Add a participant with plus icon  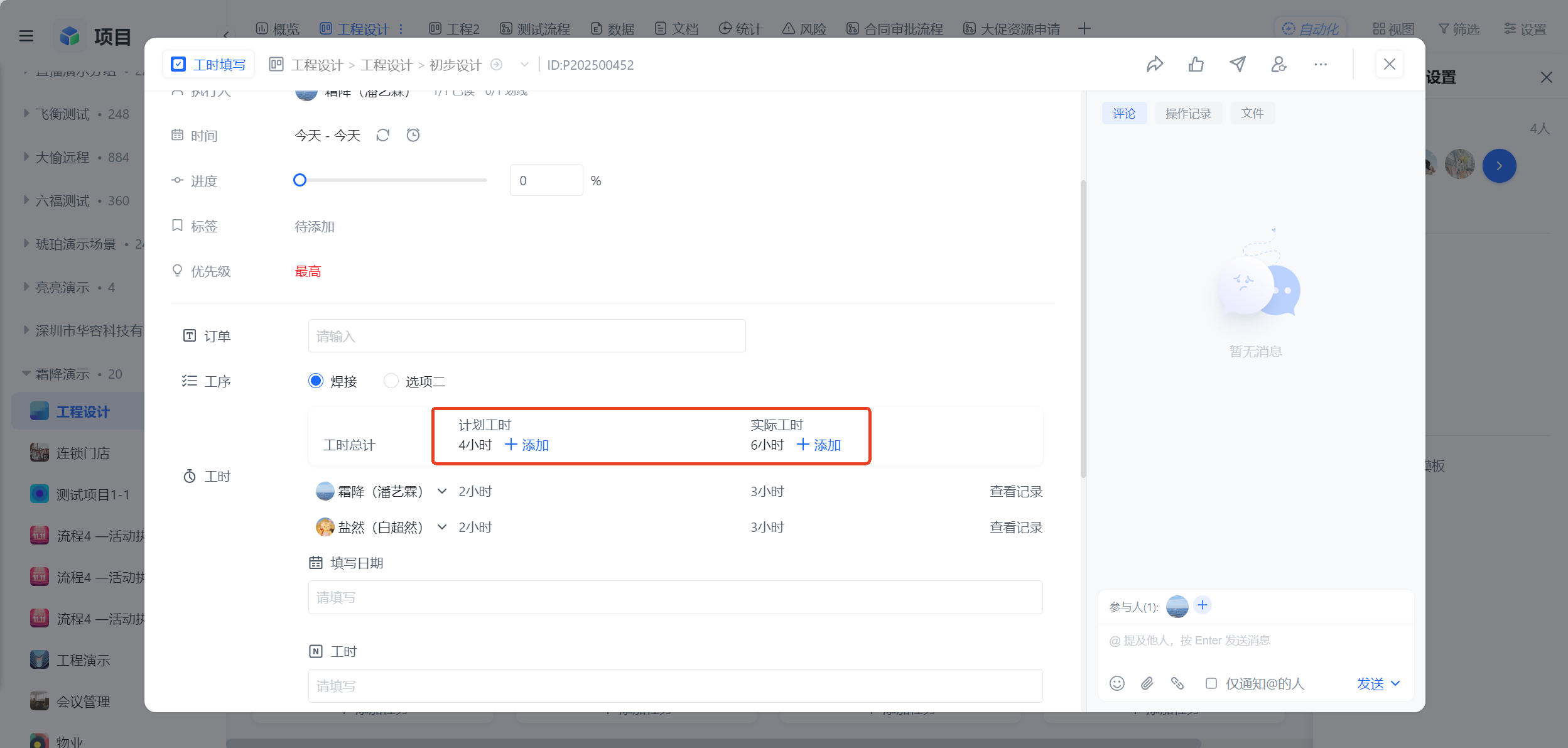click(1203, 605)
